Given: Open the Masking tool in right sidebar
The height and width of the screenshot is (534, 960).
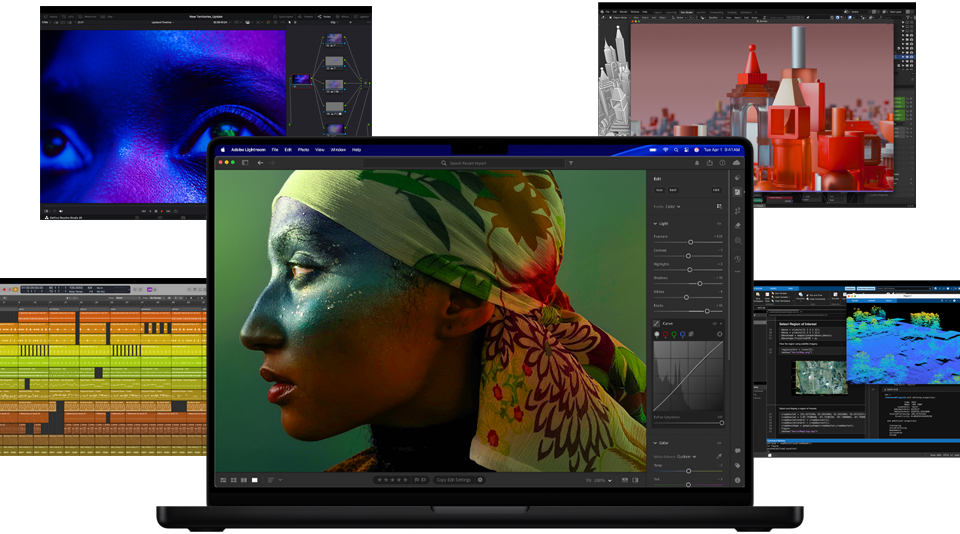Looking at the screenshot, I should pos(737,241).
